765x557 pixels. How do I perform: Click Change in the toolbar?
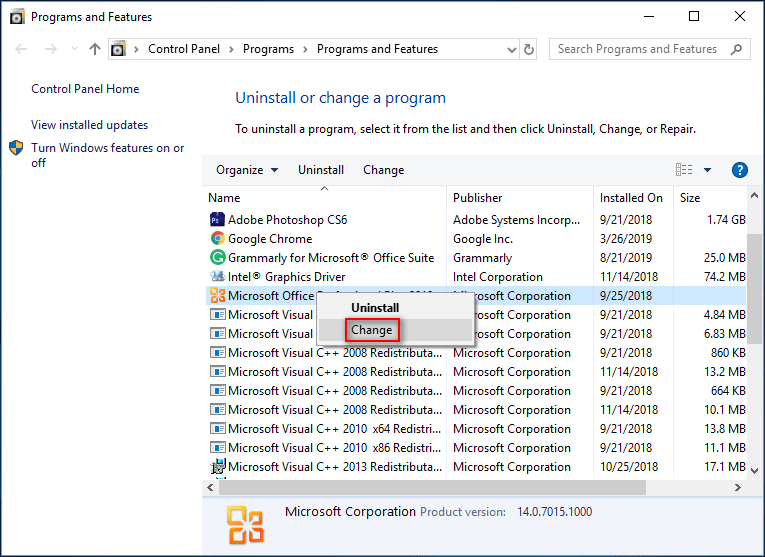(383, 170)
